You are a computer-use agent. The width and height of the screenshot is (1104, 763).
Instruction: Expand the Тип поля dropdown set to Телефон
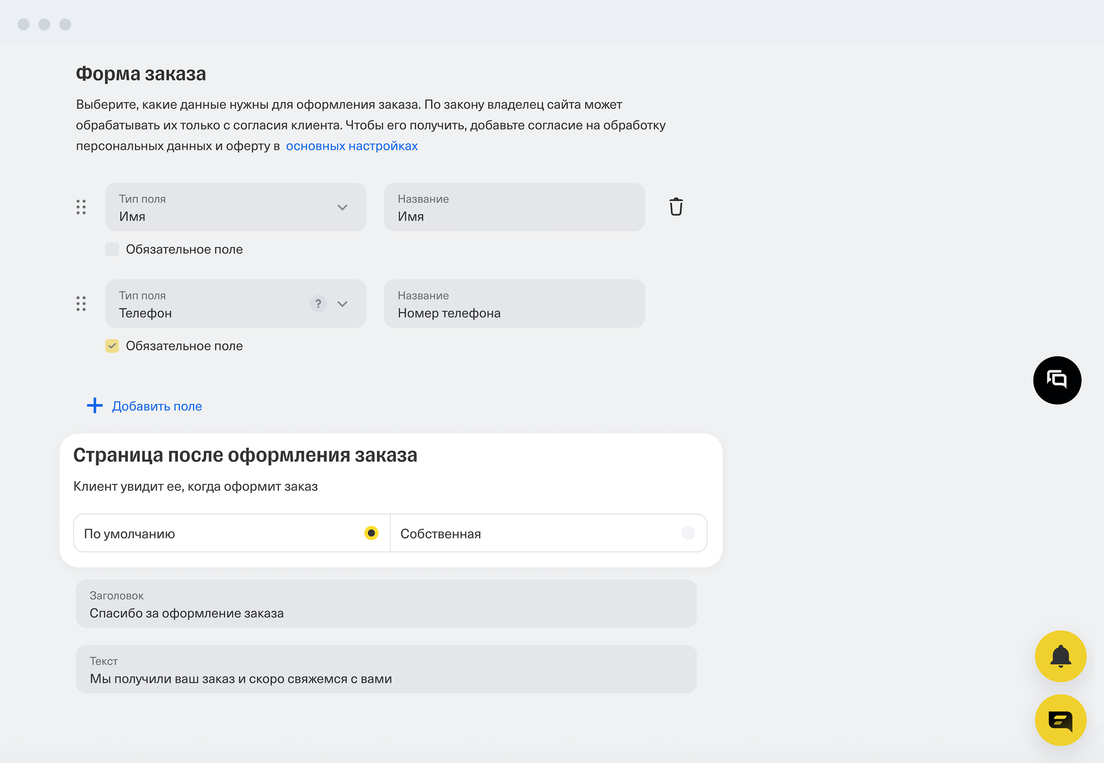click(342, 304)
